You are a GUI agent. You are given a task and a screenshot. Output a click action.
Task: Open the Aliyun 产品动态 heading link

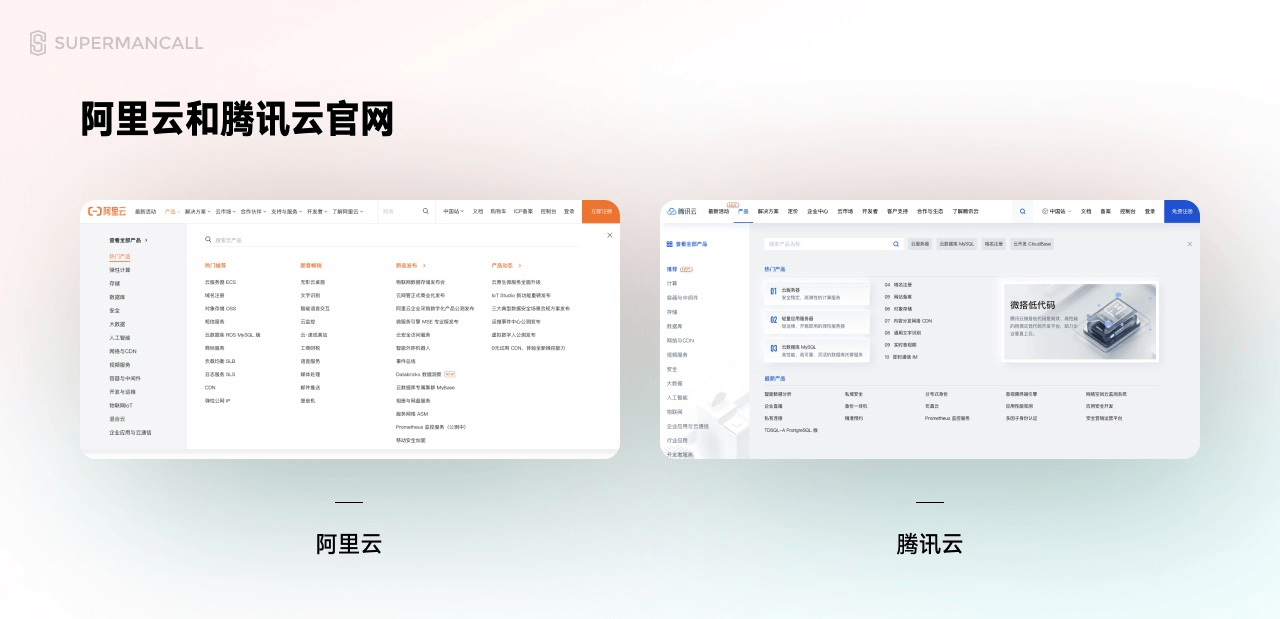pyautogui.click(x=505, y=266)
